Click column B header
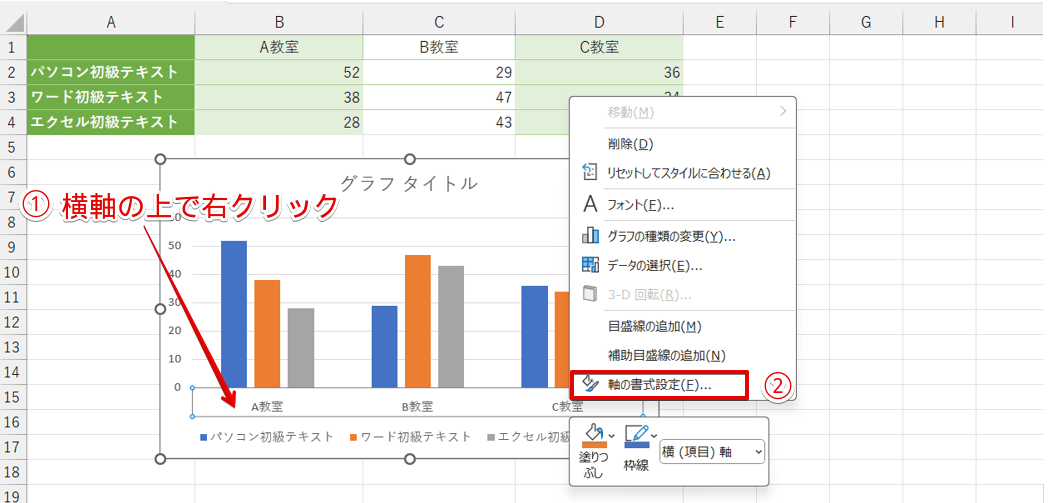This screenshot has width=1051, height=503. click(279, 21)
